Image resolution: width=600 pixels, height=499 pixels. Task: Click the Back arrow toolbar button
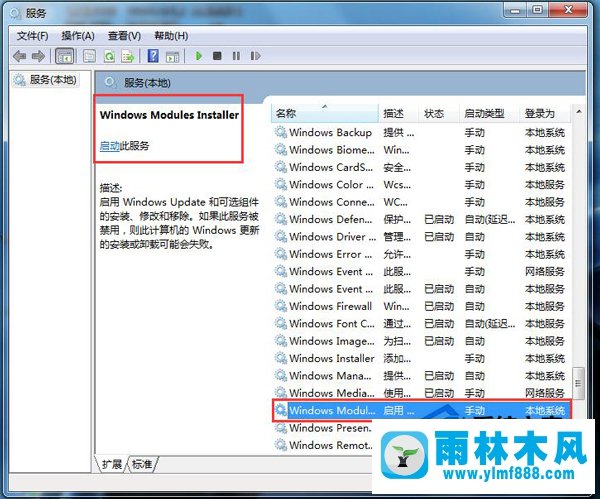[20, 56]
